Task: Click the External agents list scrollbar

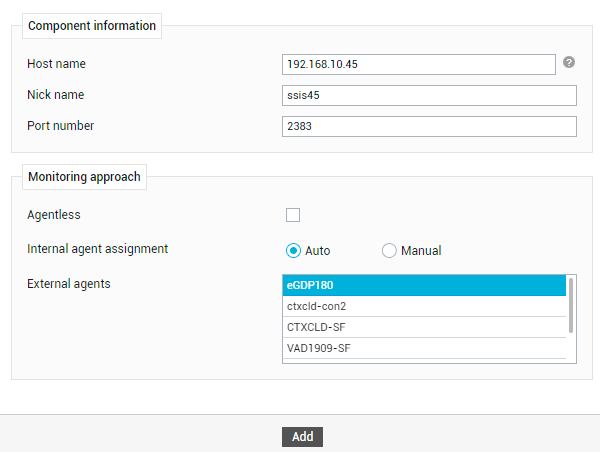Action: tap(571, 305)
